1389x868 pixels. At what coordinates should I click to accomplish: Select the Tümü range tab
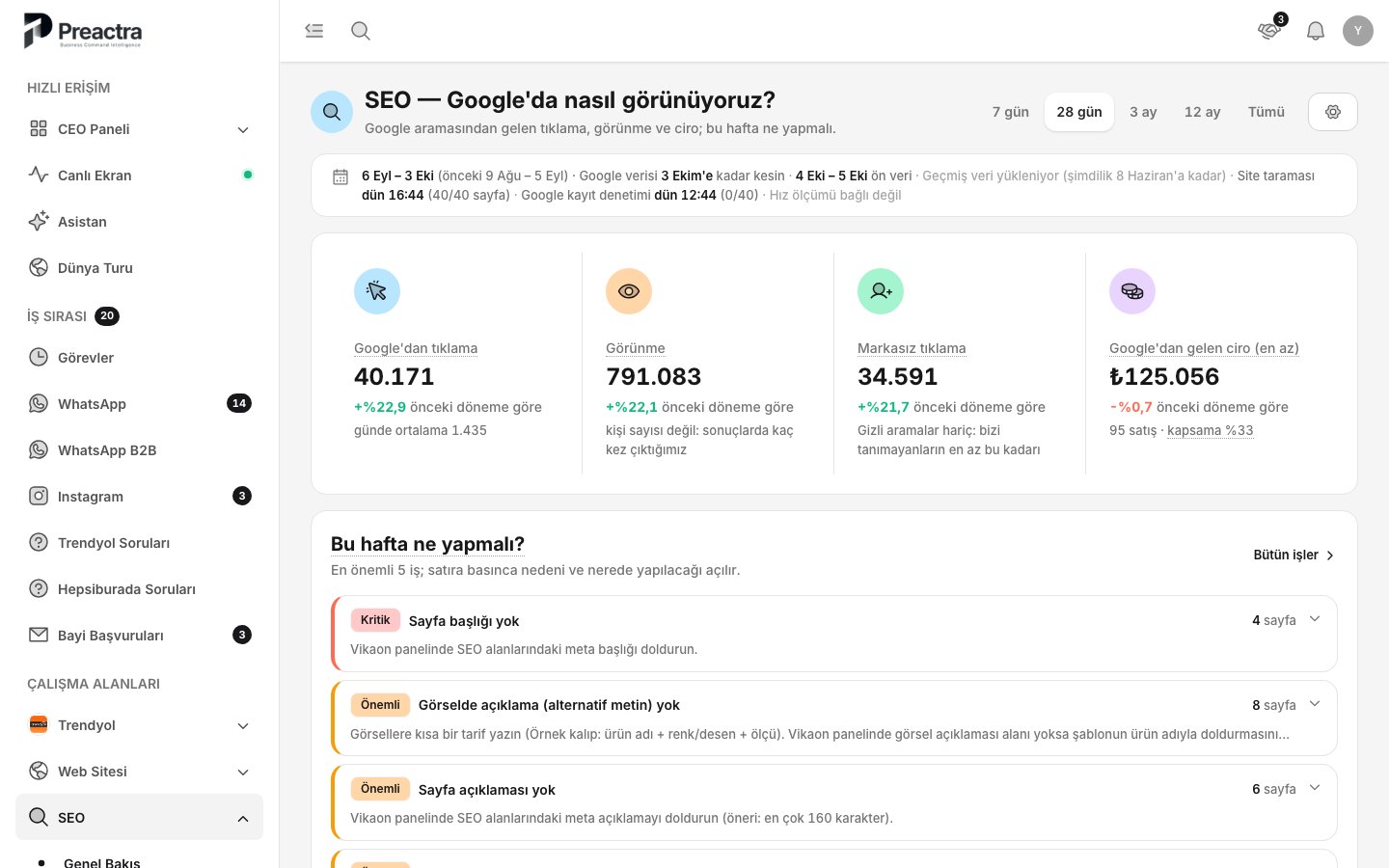coord(1266,112)
